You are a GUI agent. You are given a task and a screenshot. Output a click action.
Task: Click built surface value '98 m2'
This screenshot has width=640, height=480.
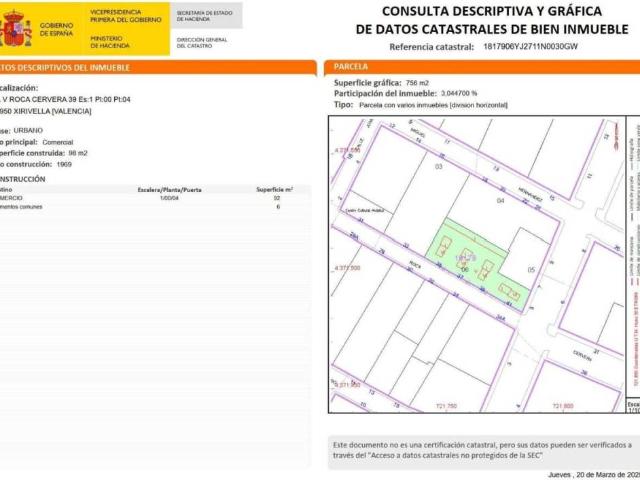[x=78, y=153]
